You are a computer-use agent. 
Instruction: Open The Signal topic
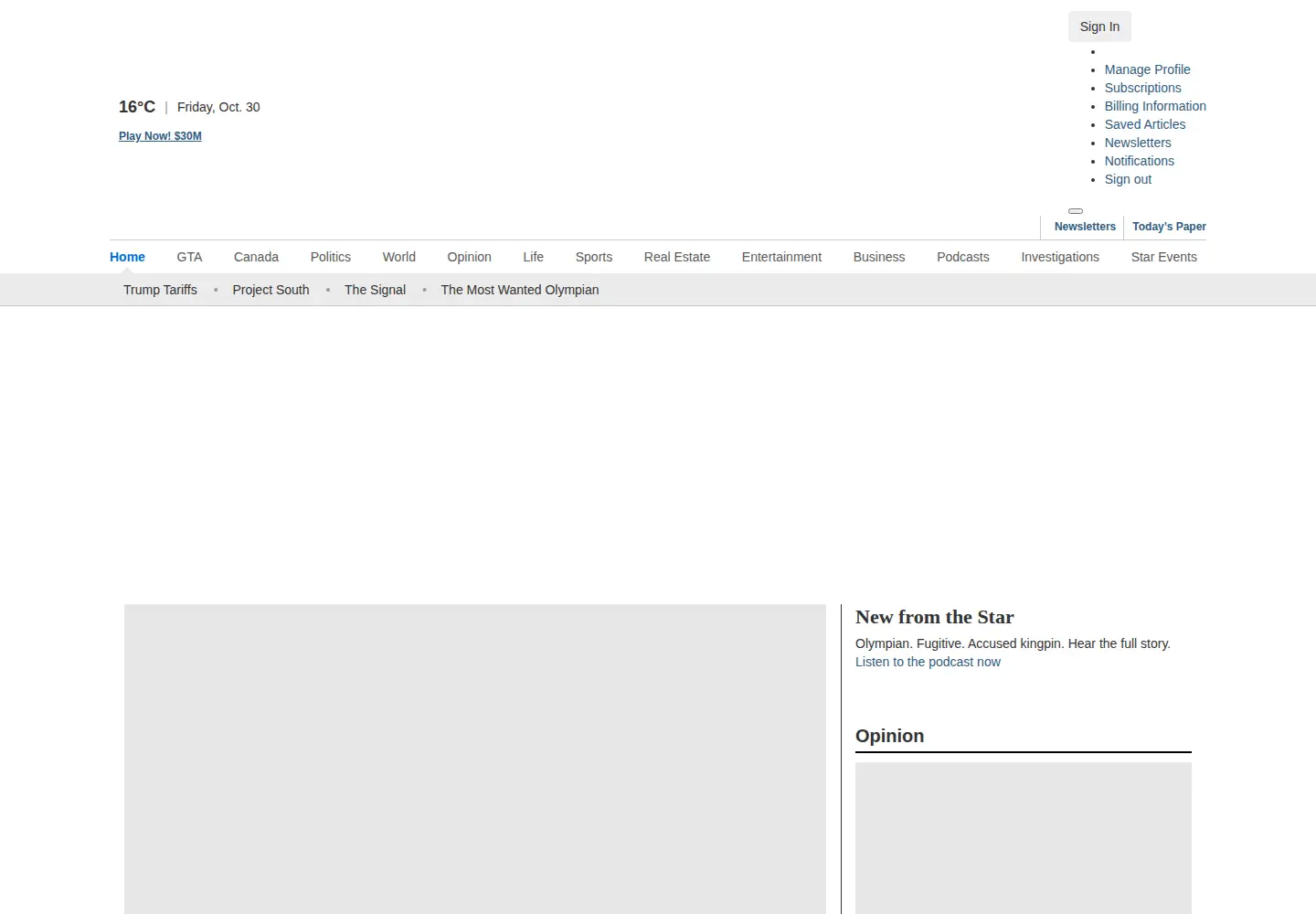pos(375,290)
